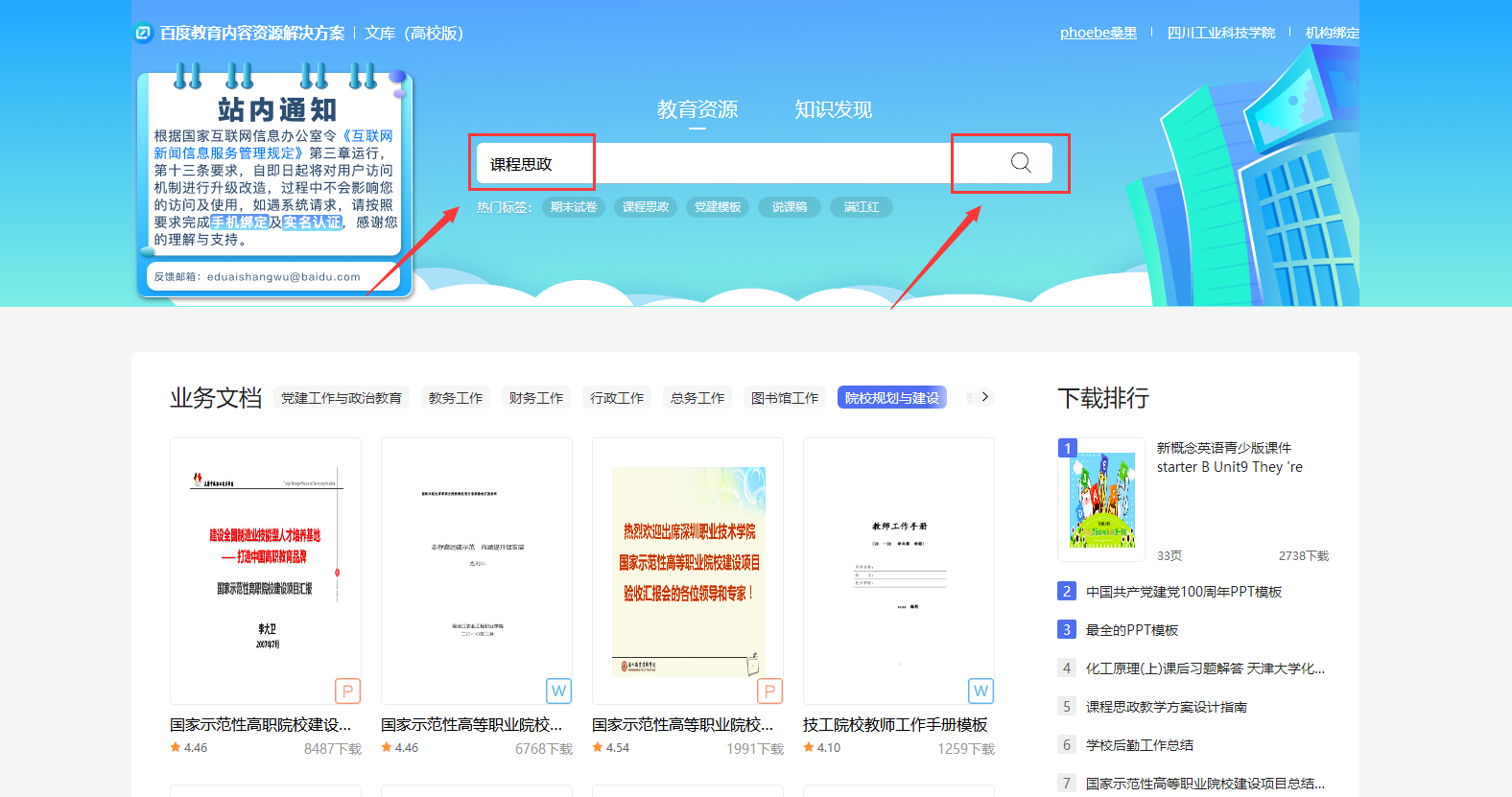
Task: Open 中国共产党建党100周年PPT模板 ranking item
Action: 1183,592
